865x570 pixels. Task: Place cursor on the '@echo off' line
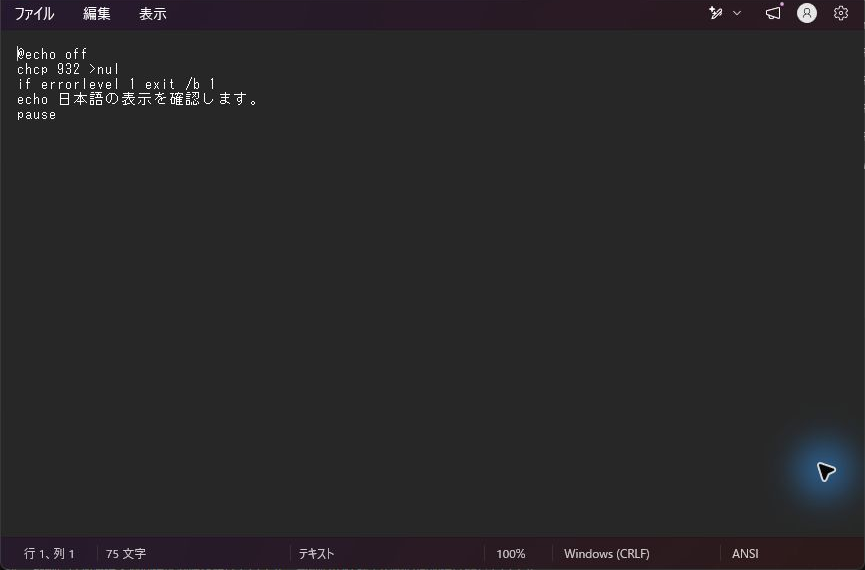tap(52, 54)
